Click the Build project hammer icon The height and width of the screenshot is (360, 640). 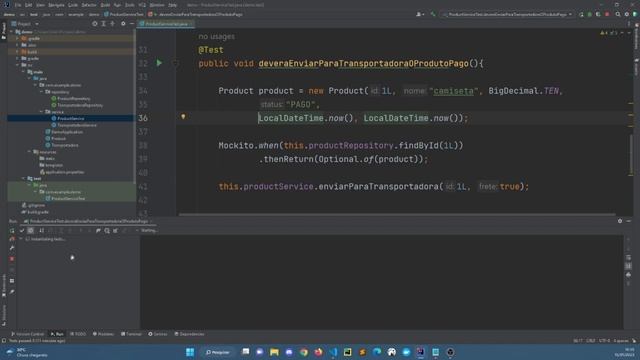[x=433, y=14]
